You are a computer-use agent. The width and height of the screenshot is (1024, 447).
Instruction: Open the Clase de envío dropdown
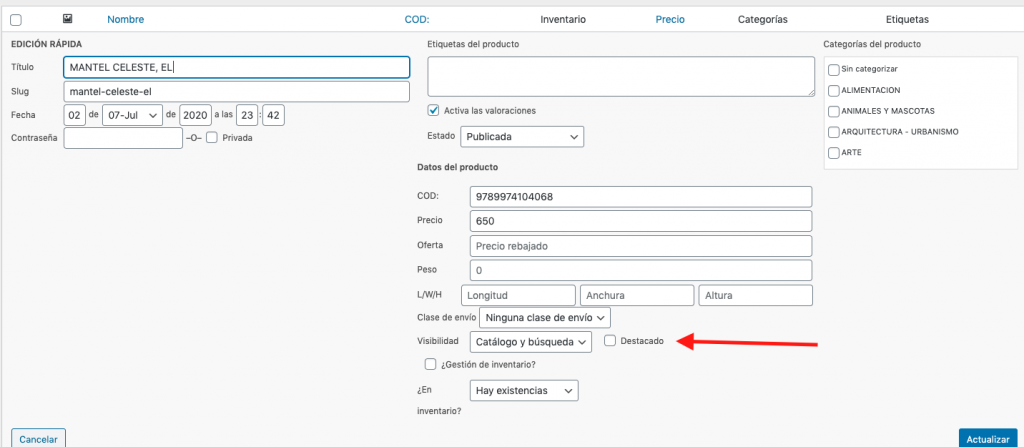coord(545,318)
